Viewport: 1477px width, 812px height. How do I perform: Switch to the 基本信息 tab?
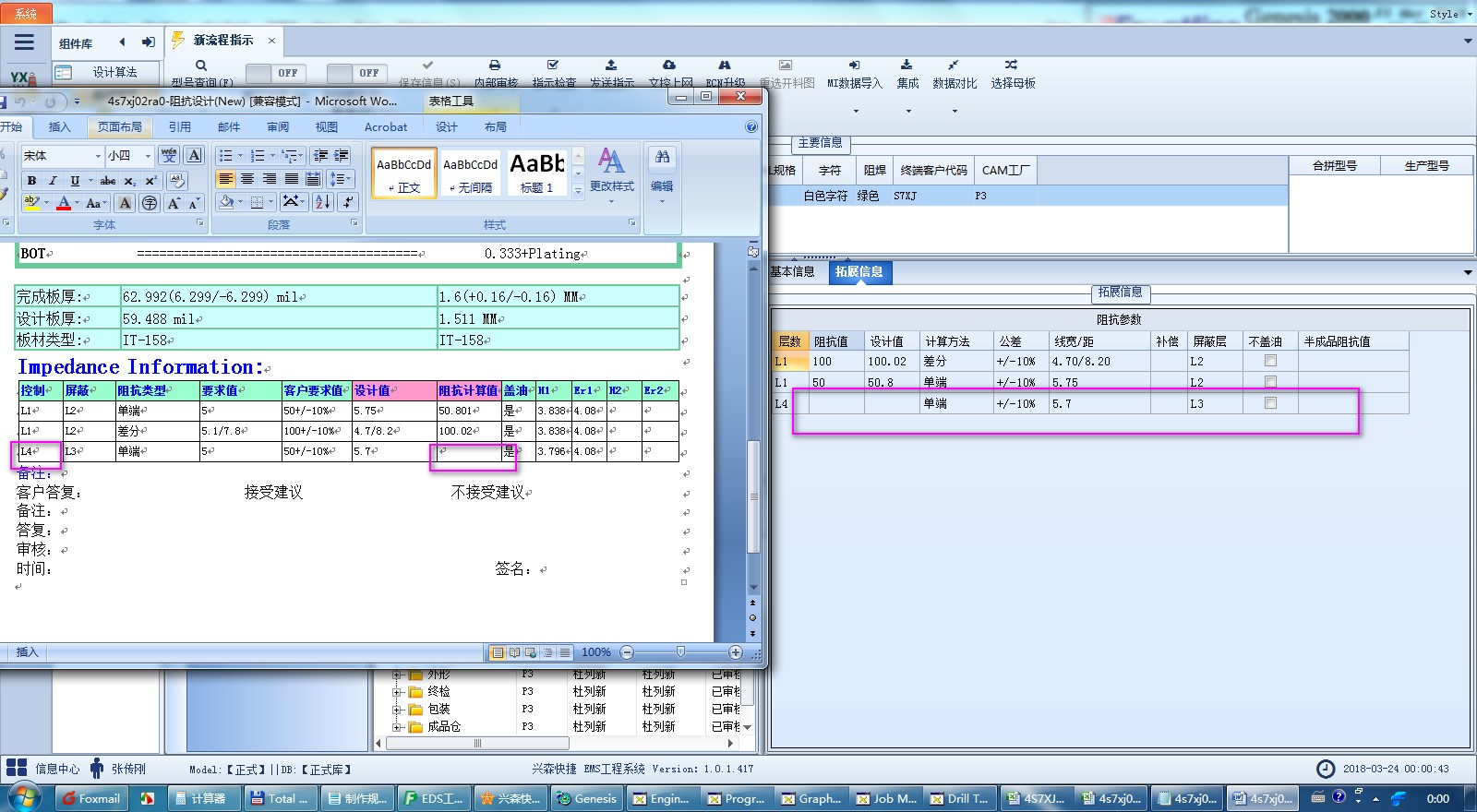pos(792,271)
